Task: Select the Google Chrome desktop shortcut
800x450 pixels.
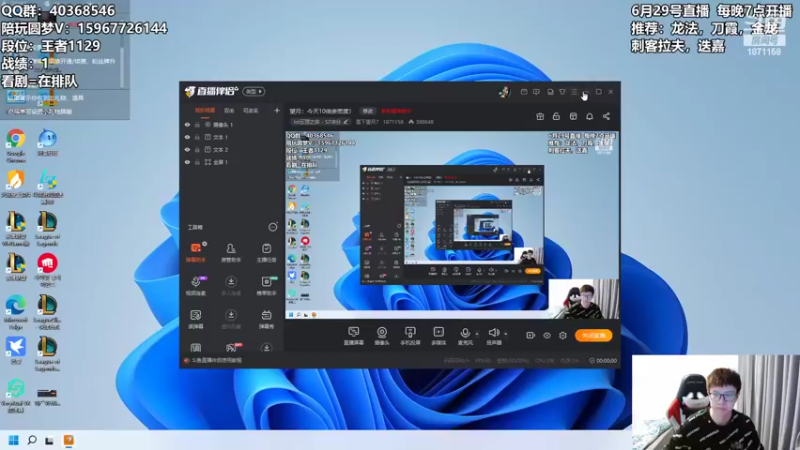Action: click(16, 146)
